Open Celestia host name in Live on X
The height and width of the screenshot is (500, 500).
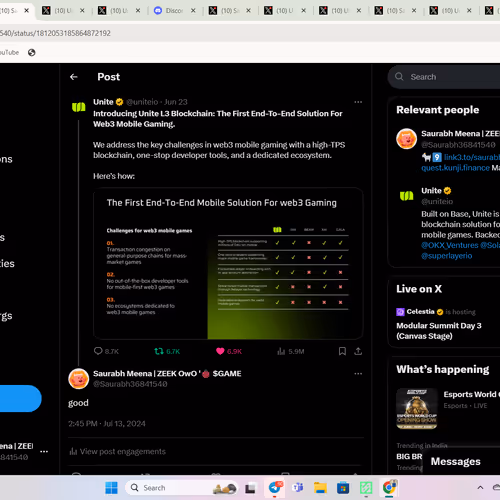tap(420, 312)
